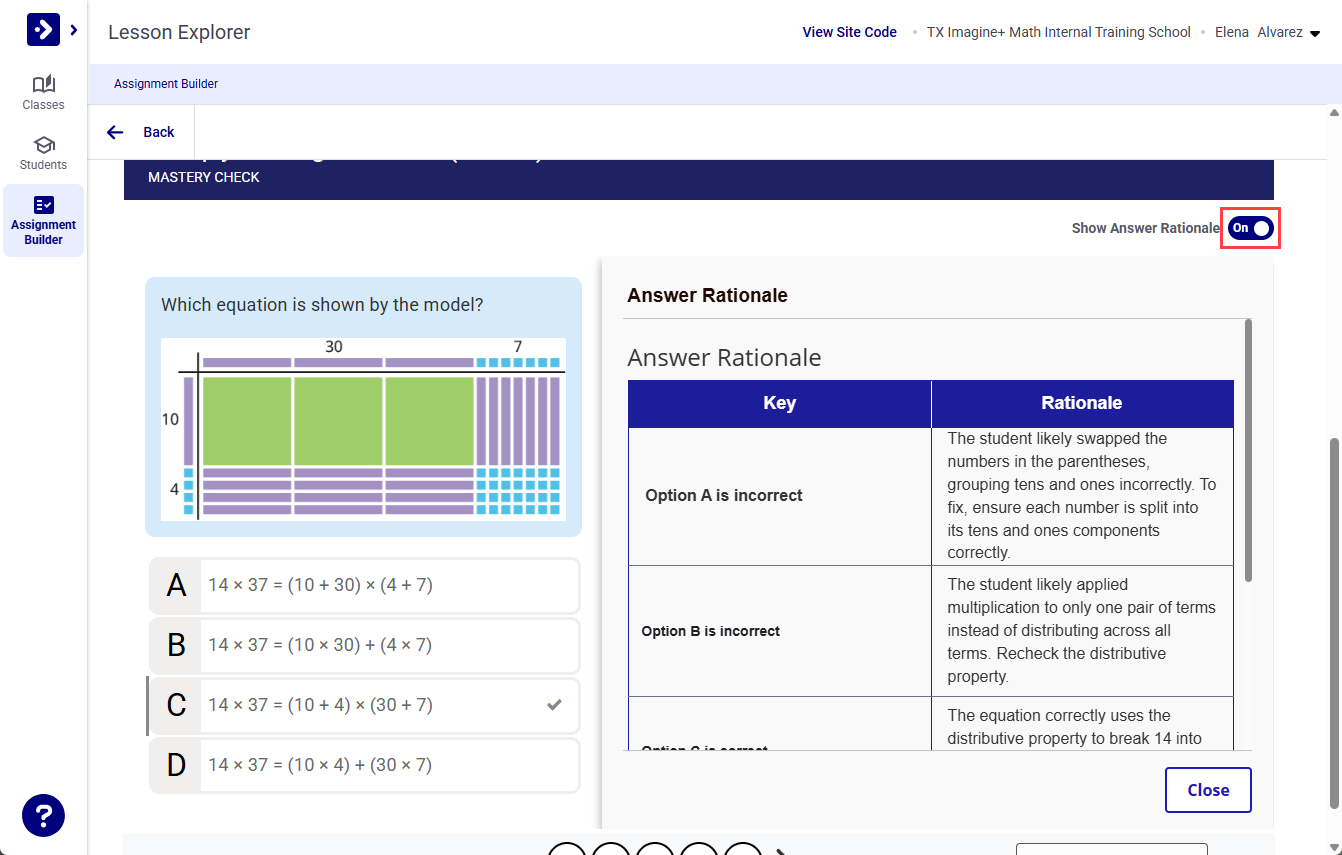Click the Back arrow icon
This screenshot has height=855, width=1342.
click(x=115, y=131)
